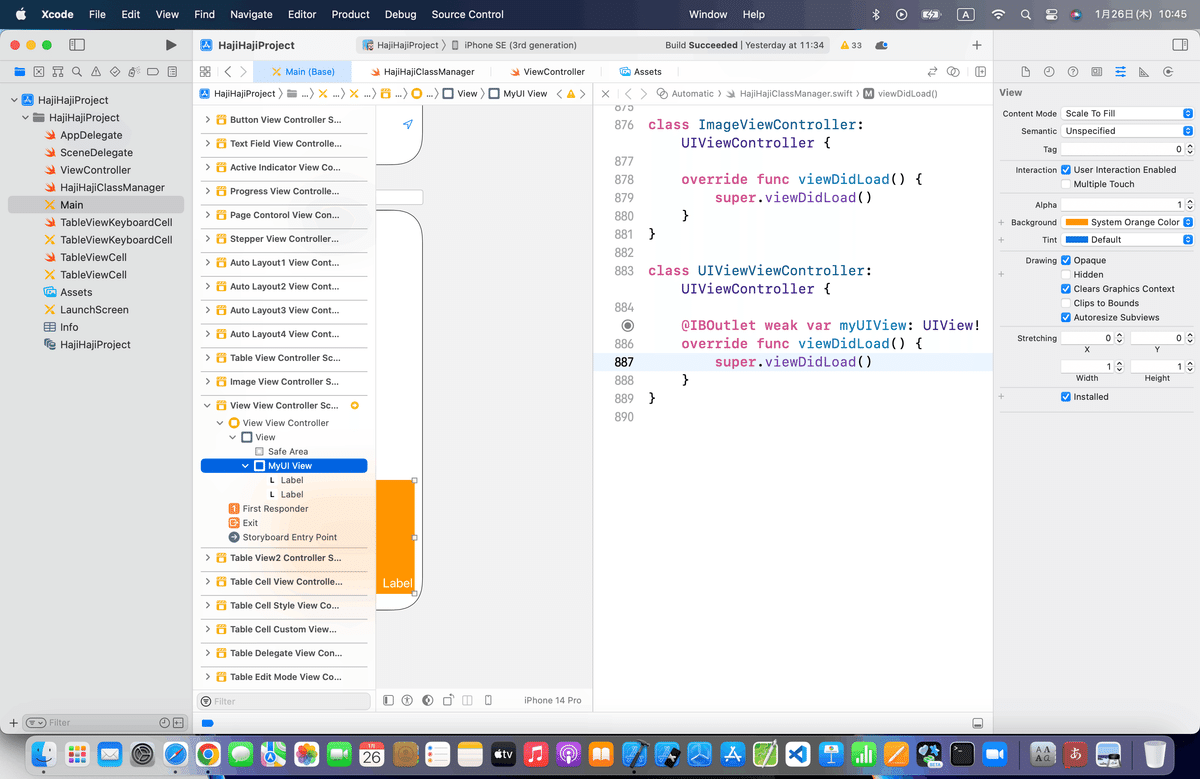The height and width of the screenshot is (779, 1200).
Task: Run the project with the play button
Action: pos(171,45)
